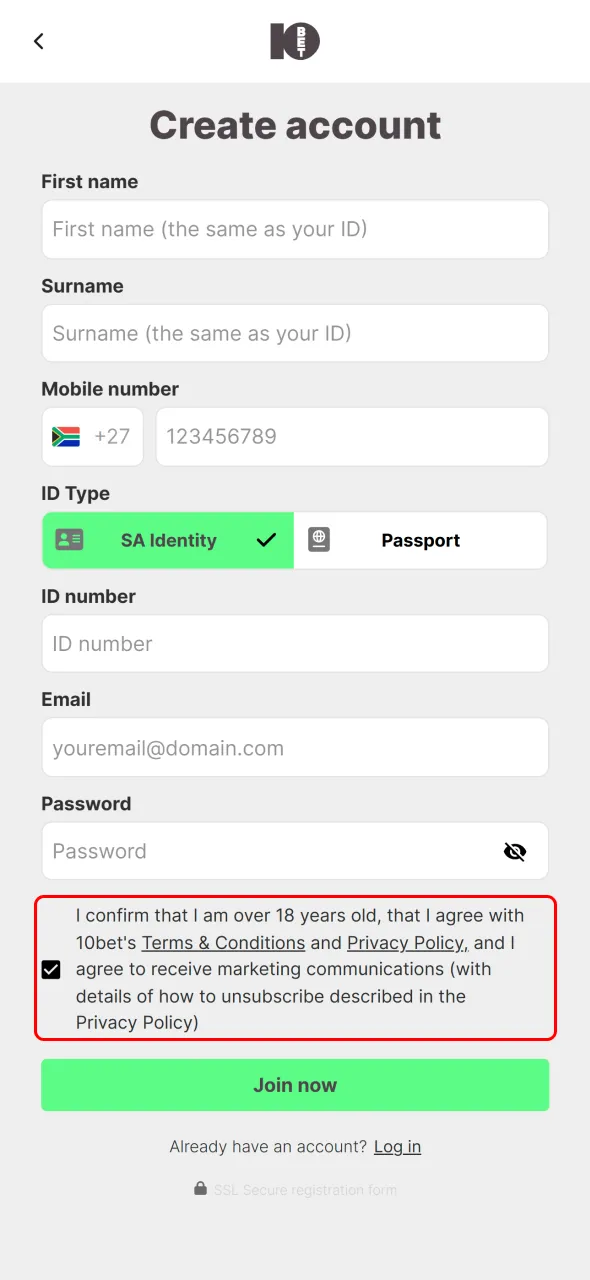Open the Terms & Conditions link
This screenshot has height=1280, width=590.
point(223,942)
